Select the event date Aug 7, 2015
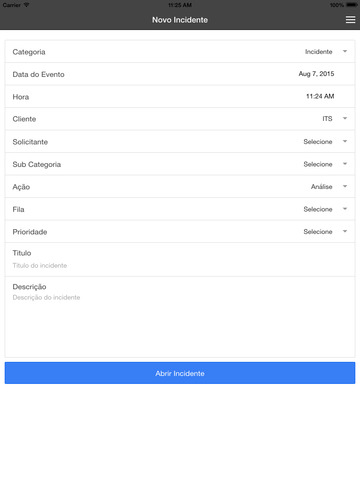This screenshot has width=360, height=480. [316, 74]
